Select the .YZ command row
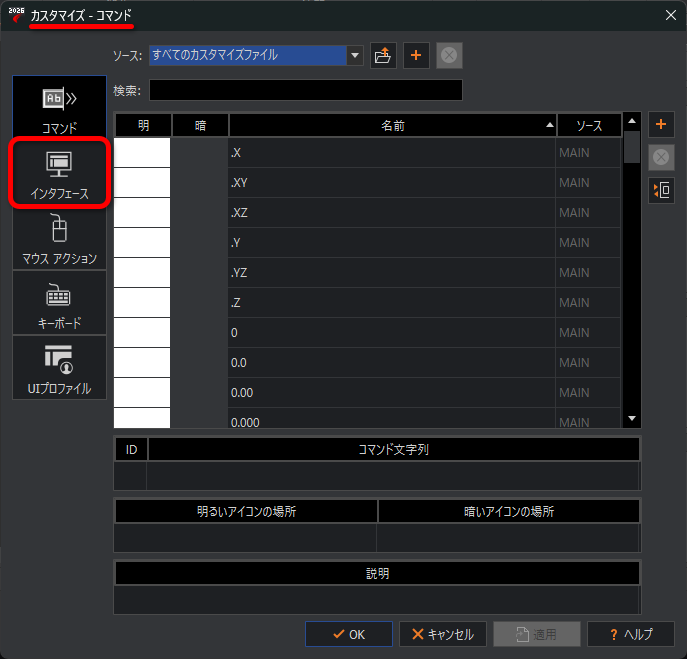Screen dimensions: 687x659 [390, 272]
